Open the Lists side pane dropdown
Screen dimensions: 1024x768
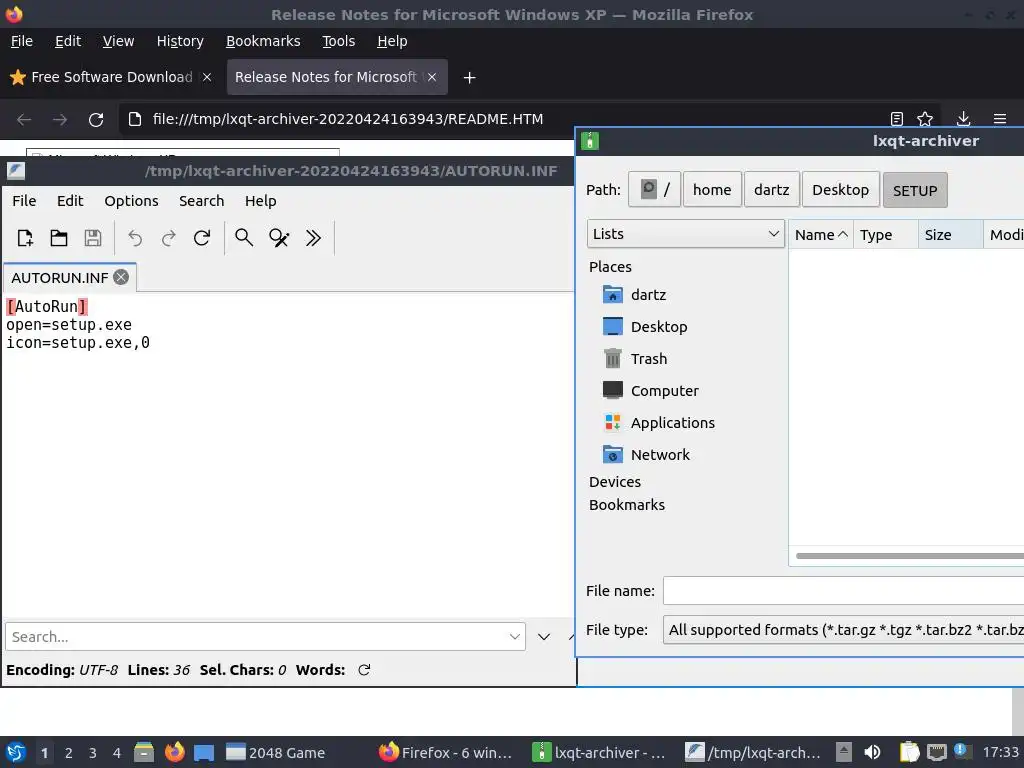coord(686,234)
